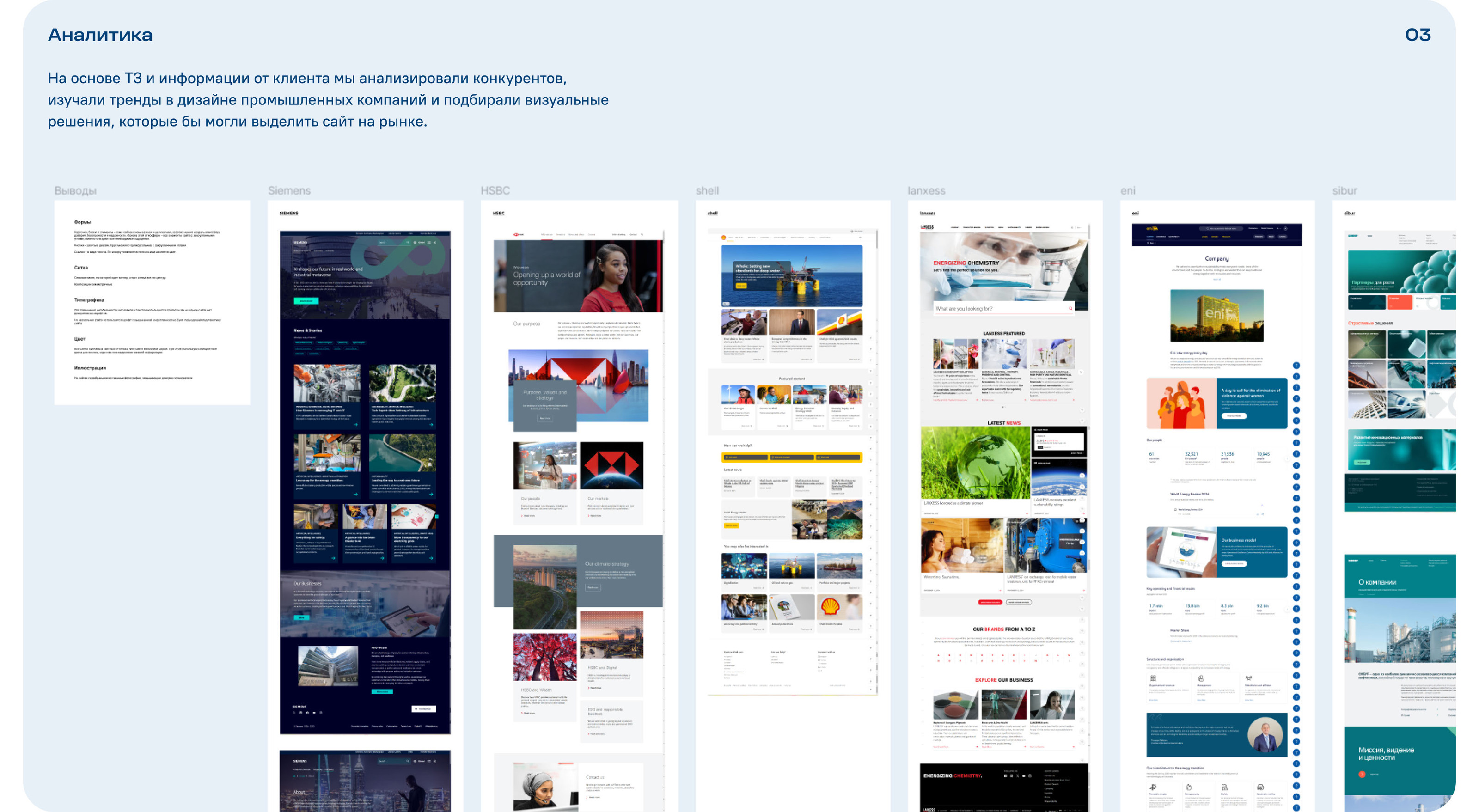Click the red HSBC hexagon Our markets image

[x=611, y=465]
